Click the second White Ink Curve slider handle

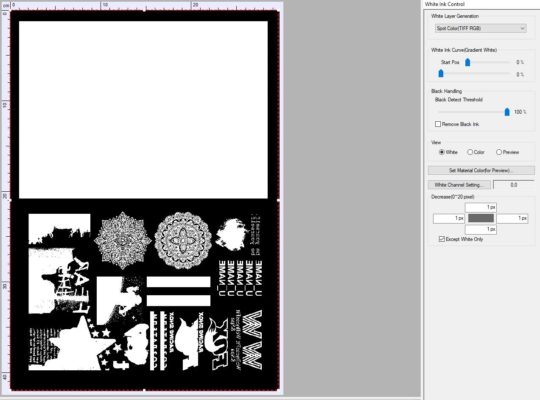click(441, 73)
